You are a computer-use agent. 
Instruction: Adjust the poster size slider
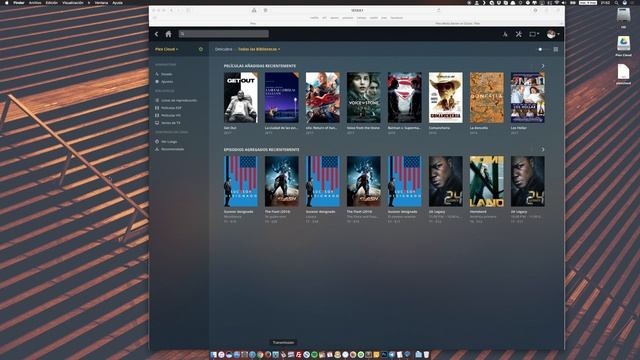[x=542, y=49]
